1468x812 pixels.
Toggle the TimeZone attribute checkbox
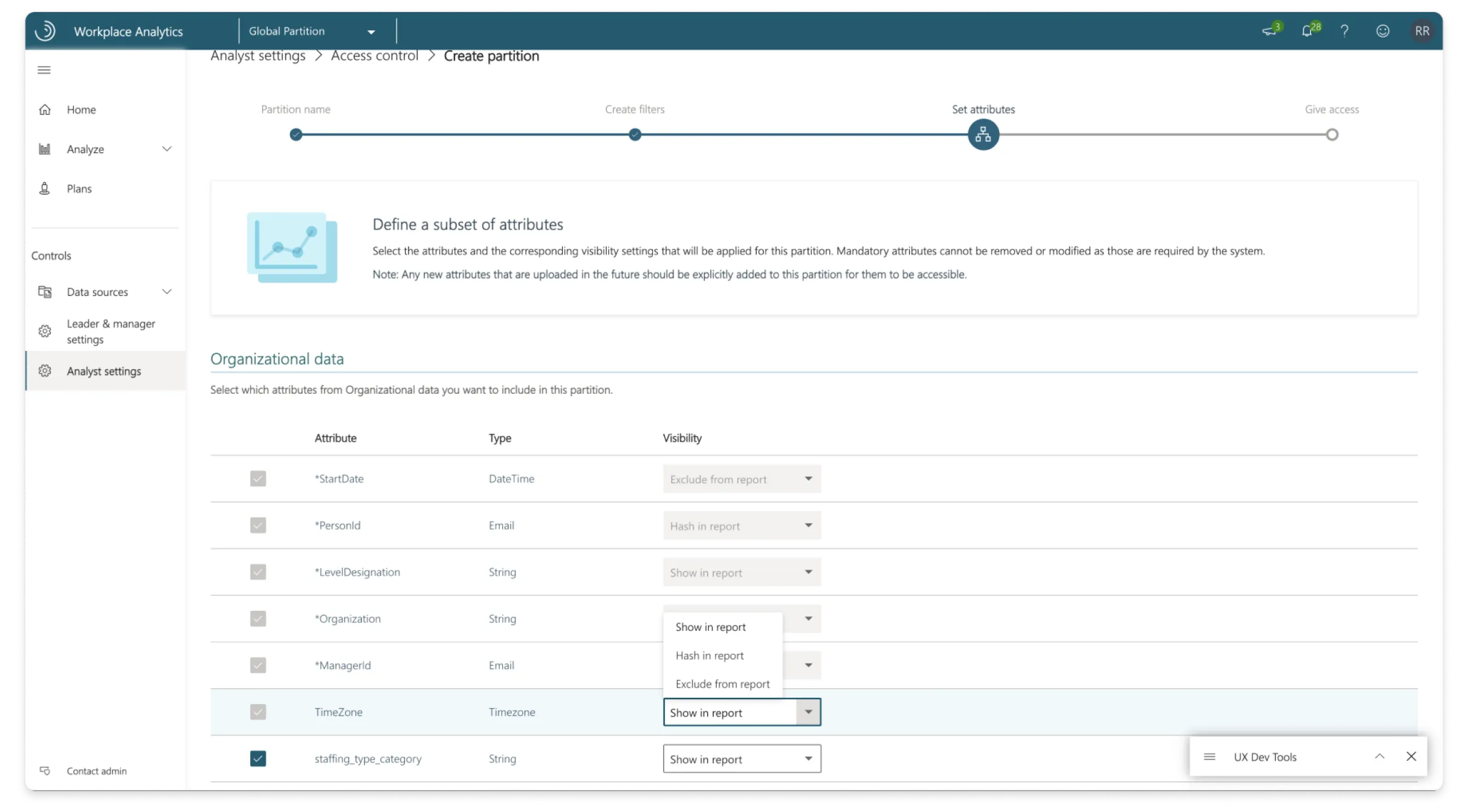258,712
